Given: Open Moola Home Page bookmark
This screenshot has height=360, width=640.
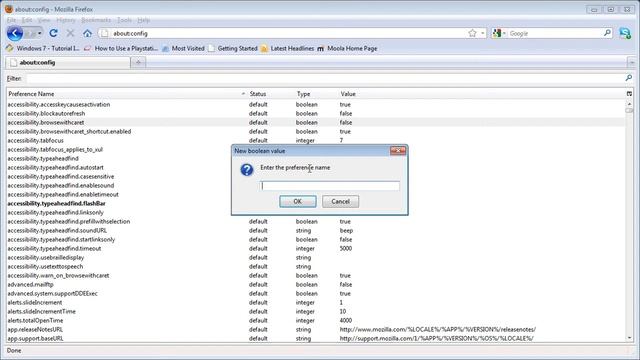Looking at the screenshot, I should click(347, 49).
